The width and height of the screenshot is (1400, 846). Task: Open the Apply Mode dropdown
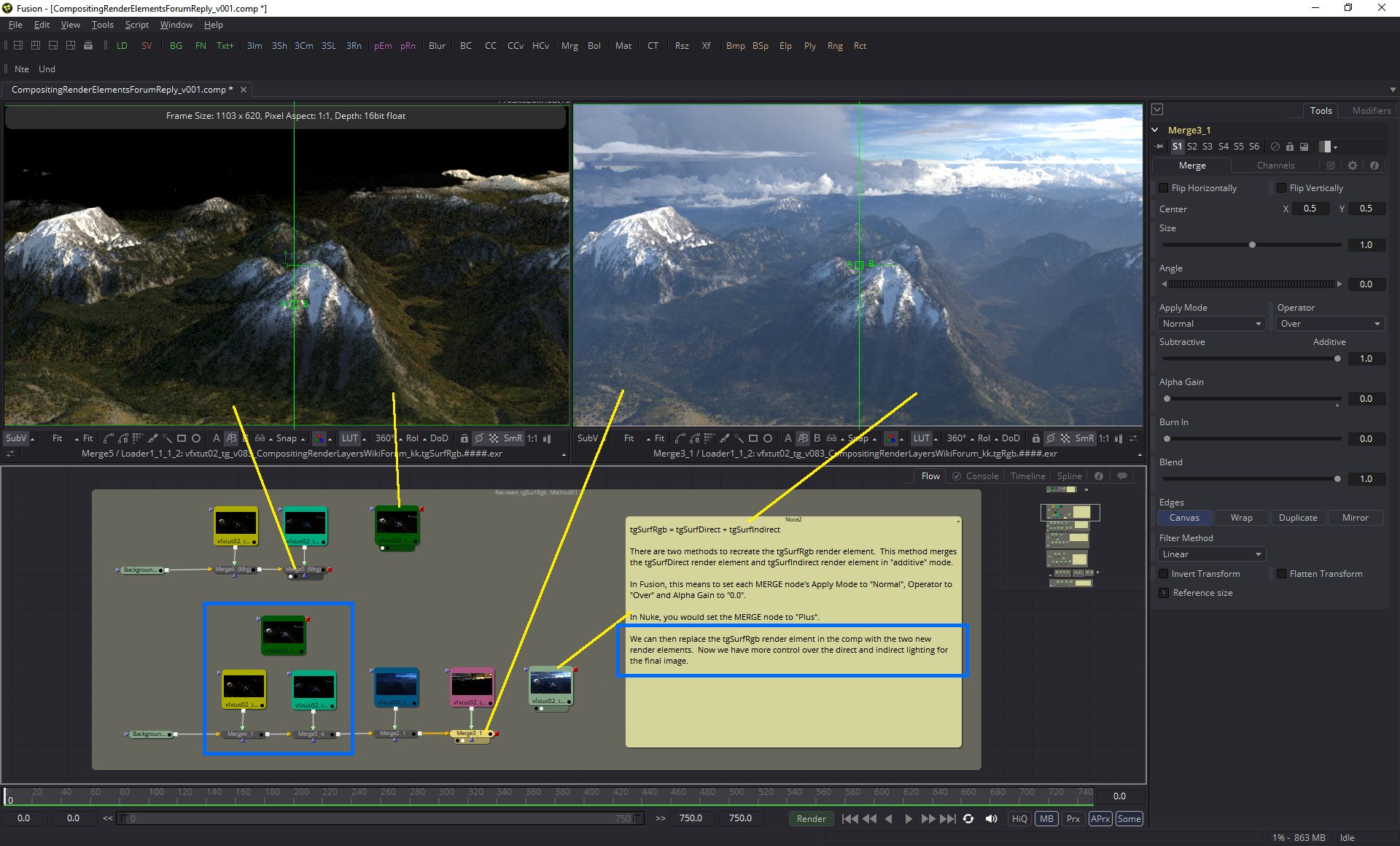[1211, 324]
